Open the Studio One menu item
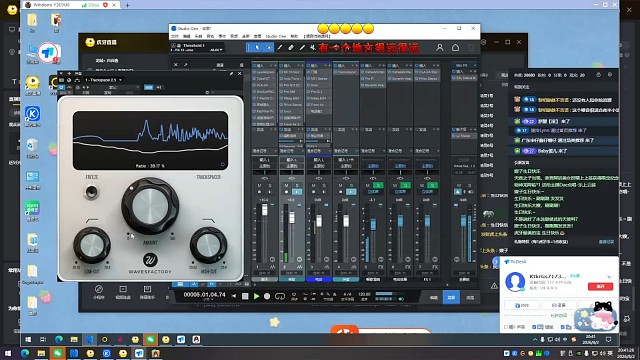The image size is (640, 360). coord(276,36)
